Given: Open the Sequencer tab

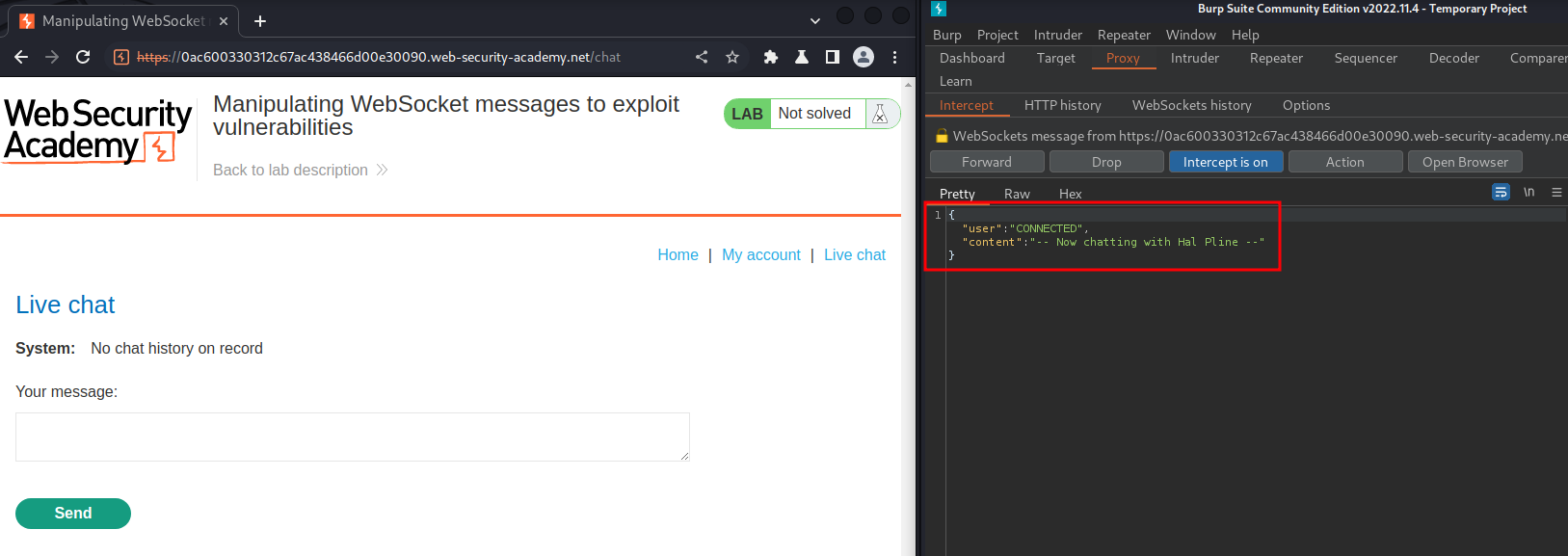Looking at the screenshot, I should coord(1366,58).
